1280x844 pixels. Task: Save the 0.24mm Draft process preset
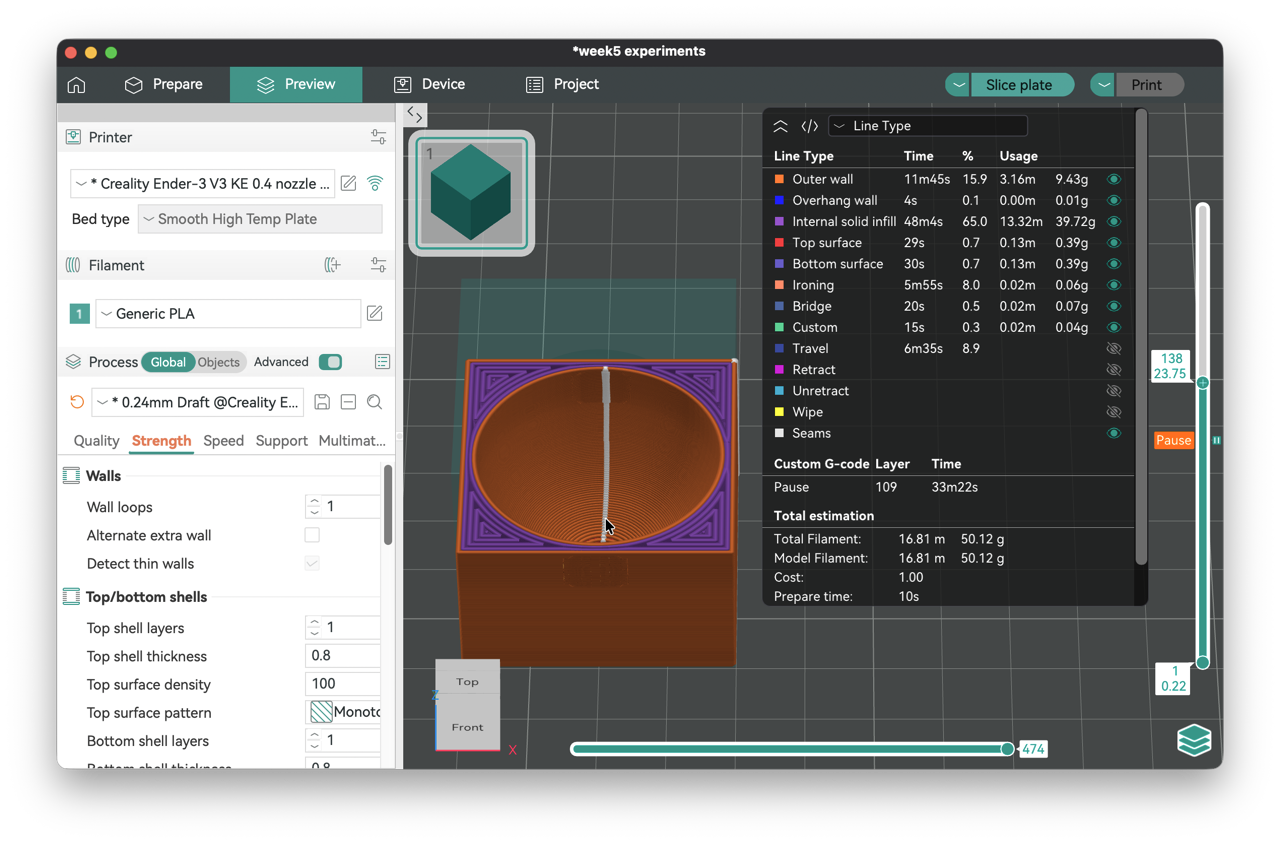pos(322,402)
